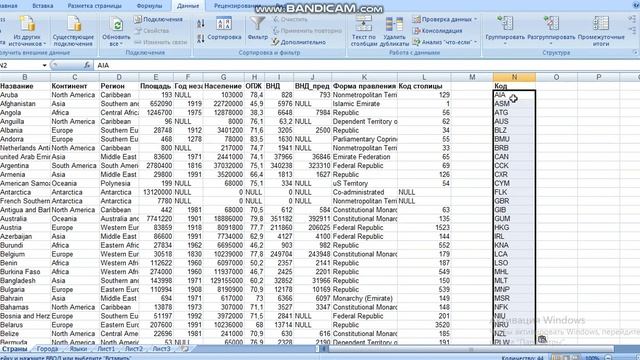This screenshot has width=640, height=360.
Task: Switch to the Лист2 sheet tab
Action: (133, 349)
